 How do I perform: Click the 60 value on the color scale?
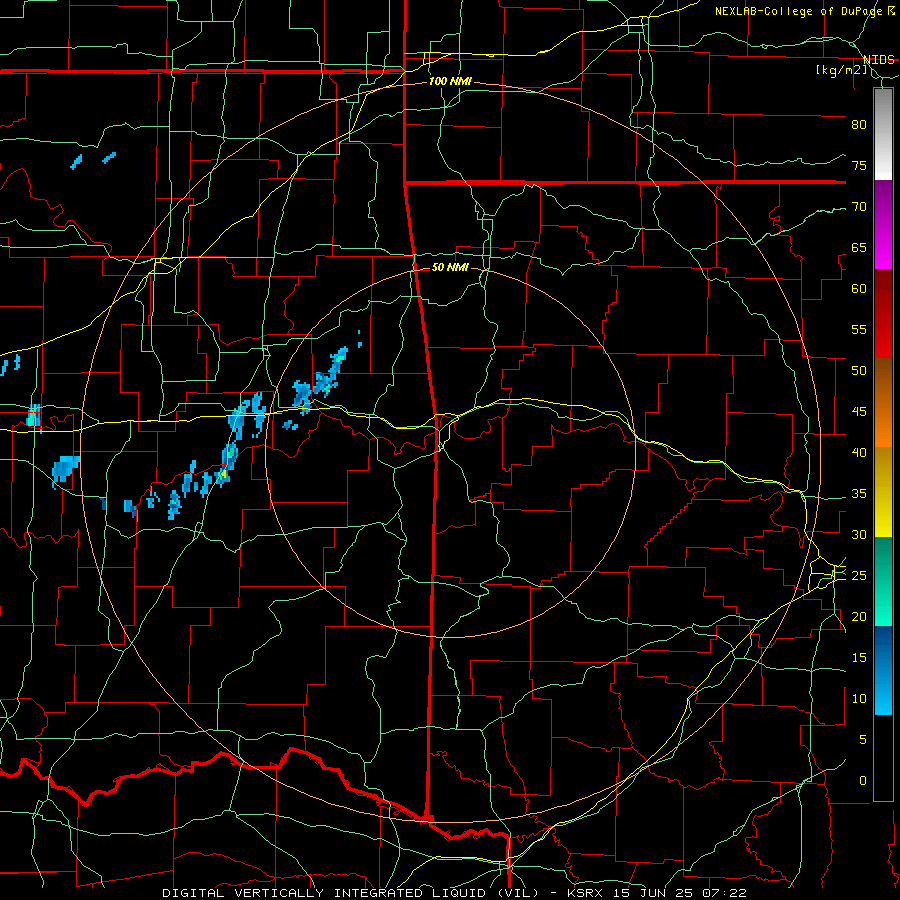(859, 289)
